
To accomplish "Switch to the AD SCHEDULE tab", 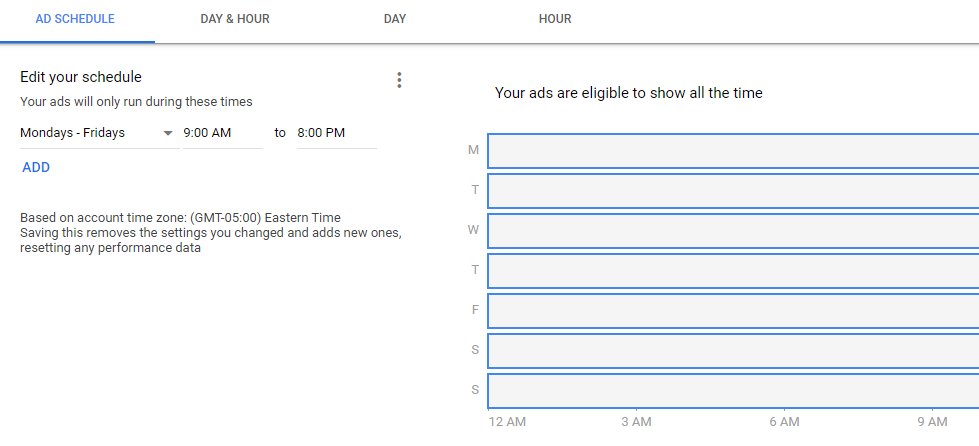I will point(75,19).
